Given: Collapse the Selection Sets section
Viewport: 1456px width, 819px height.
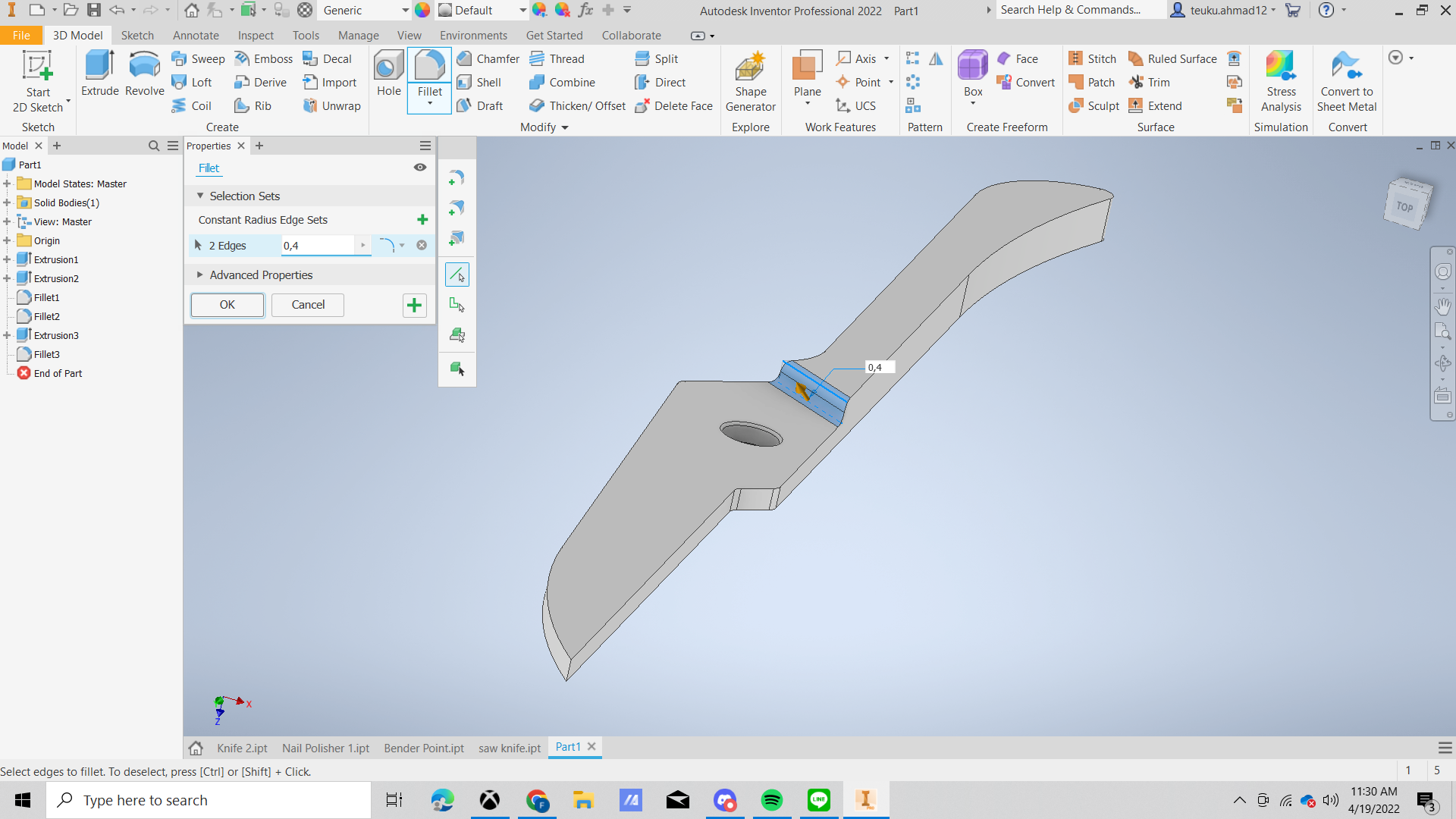Looking at the screenshot, I should pos(200,196).
